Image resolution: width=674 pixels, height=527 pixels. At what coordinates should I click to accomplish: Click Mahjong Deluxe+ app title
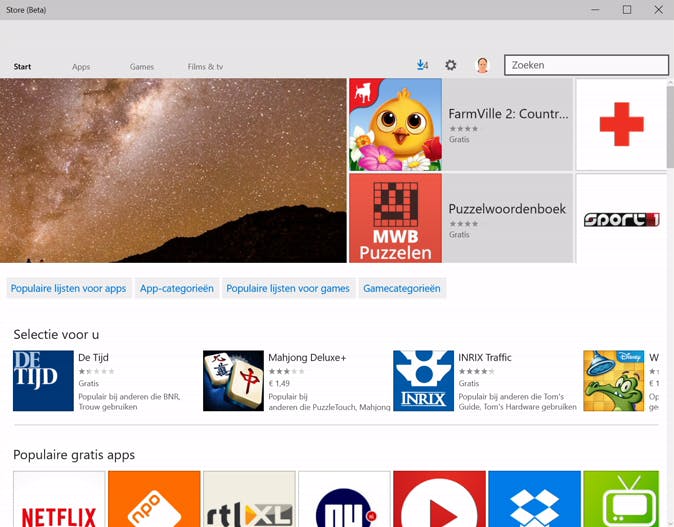[x=307, y=358]
